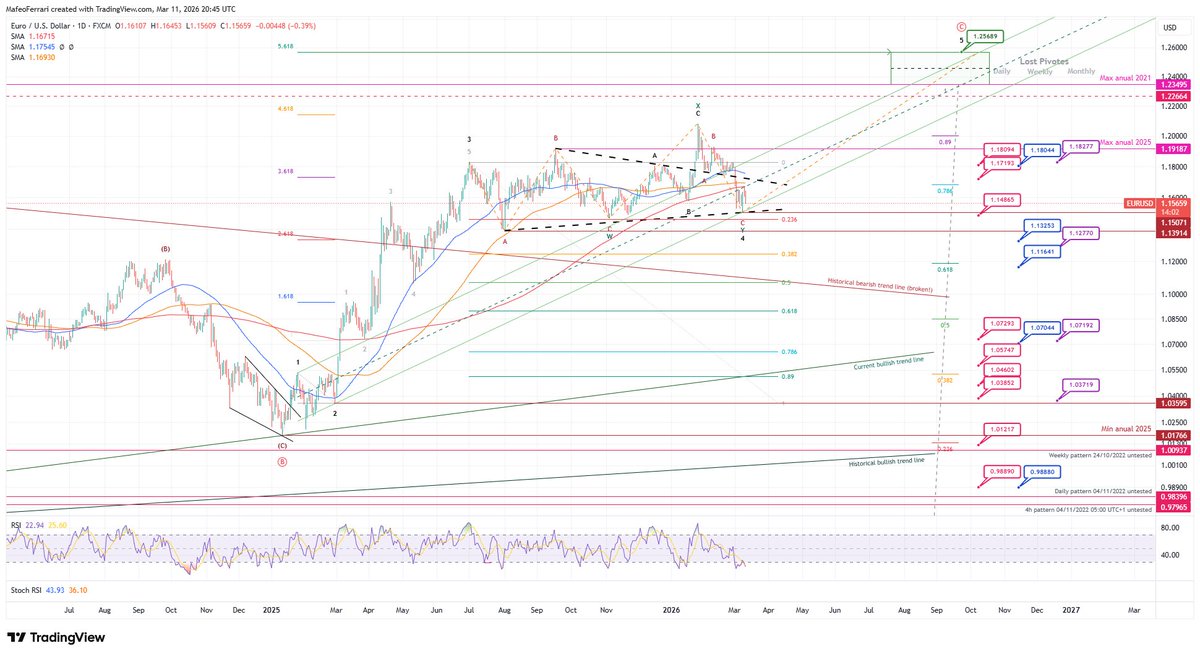Select the blue 1.11641 price callout

coord(1041,251)
